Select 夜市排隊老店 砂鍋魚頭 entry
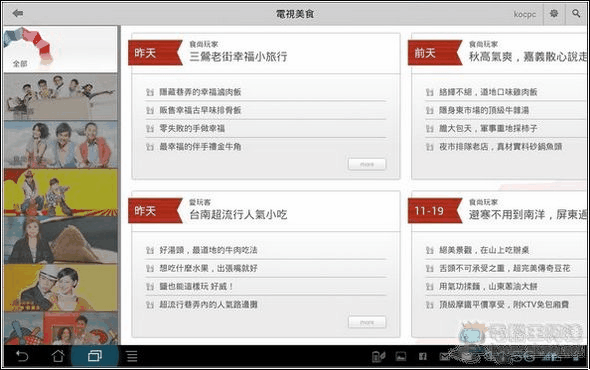 (x=500, y=146)
